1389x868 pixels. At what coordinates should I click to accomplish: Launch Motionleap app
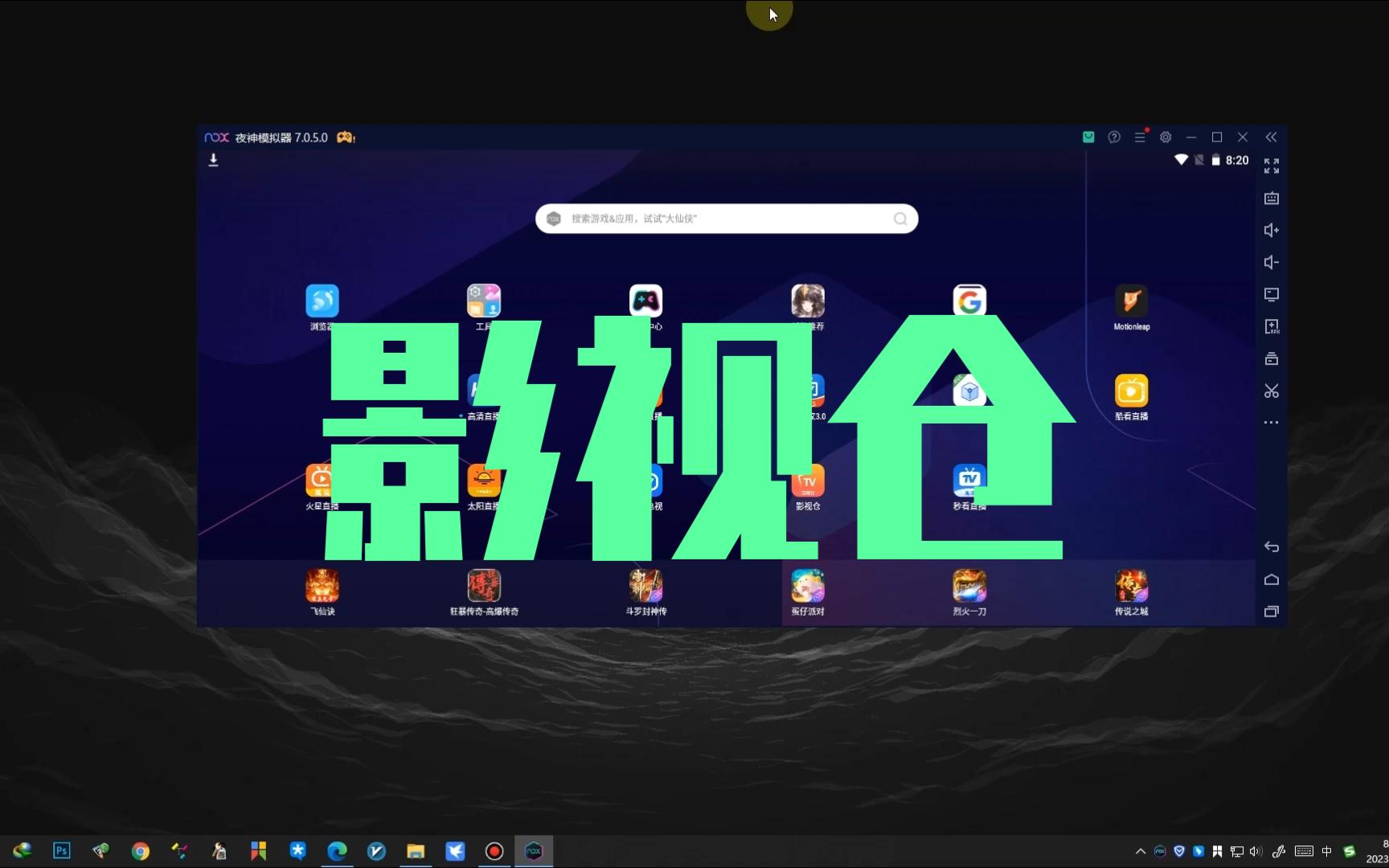(1131, 301)
